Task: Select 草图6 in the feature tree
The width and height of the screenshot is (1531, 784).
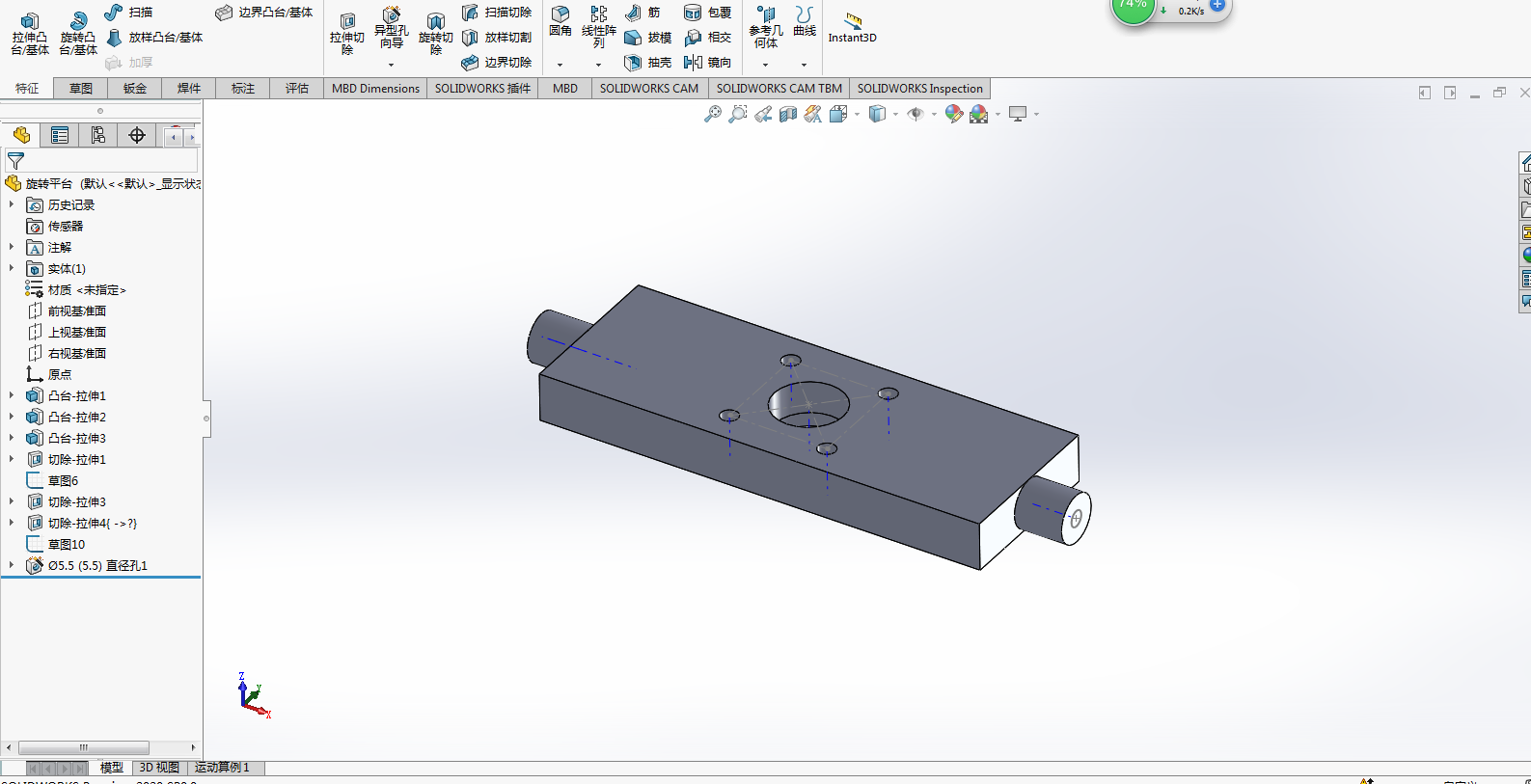Action: (63, 480)
